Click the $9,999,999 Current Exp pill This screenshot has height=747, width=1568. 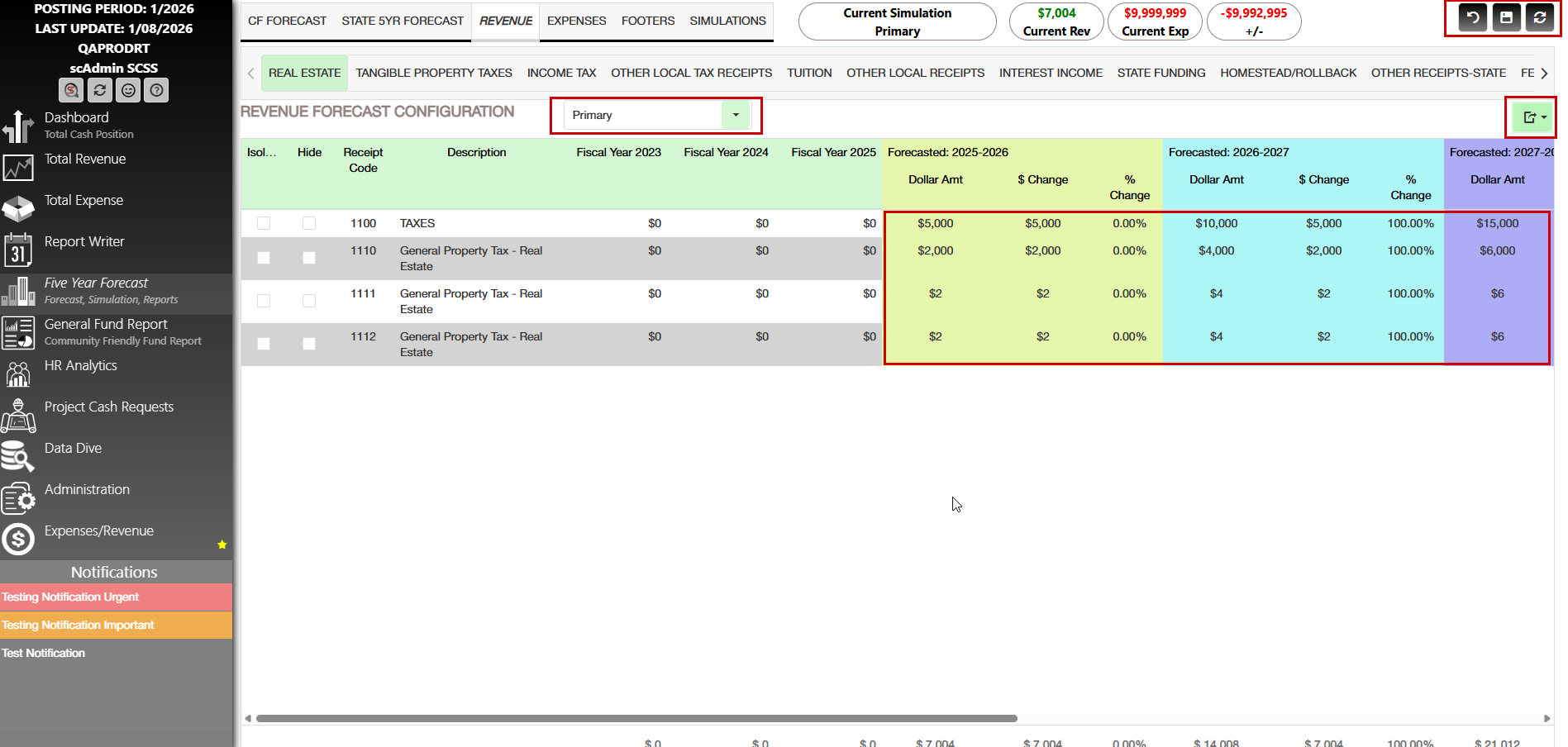pos(1155,21)
